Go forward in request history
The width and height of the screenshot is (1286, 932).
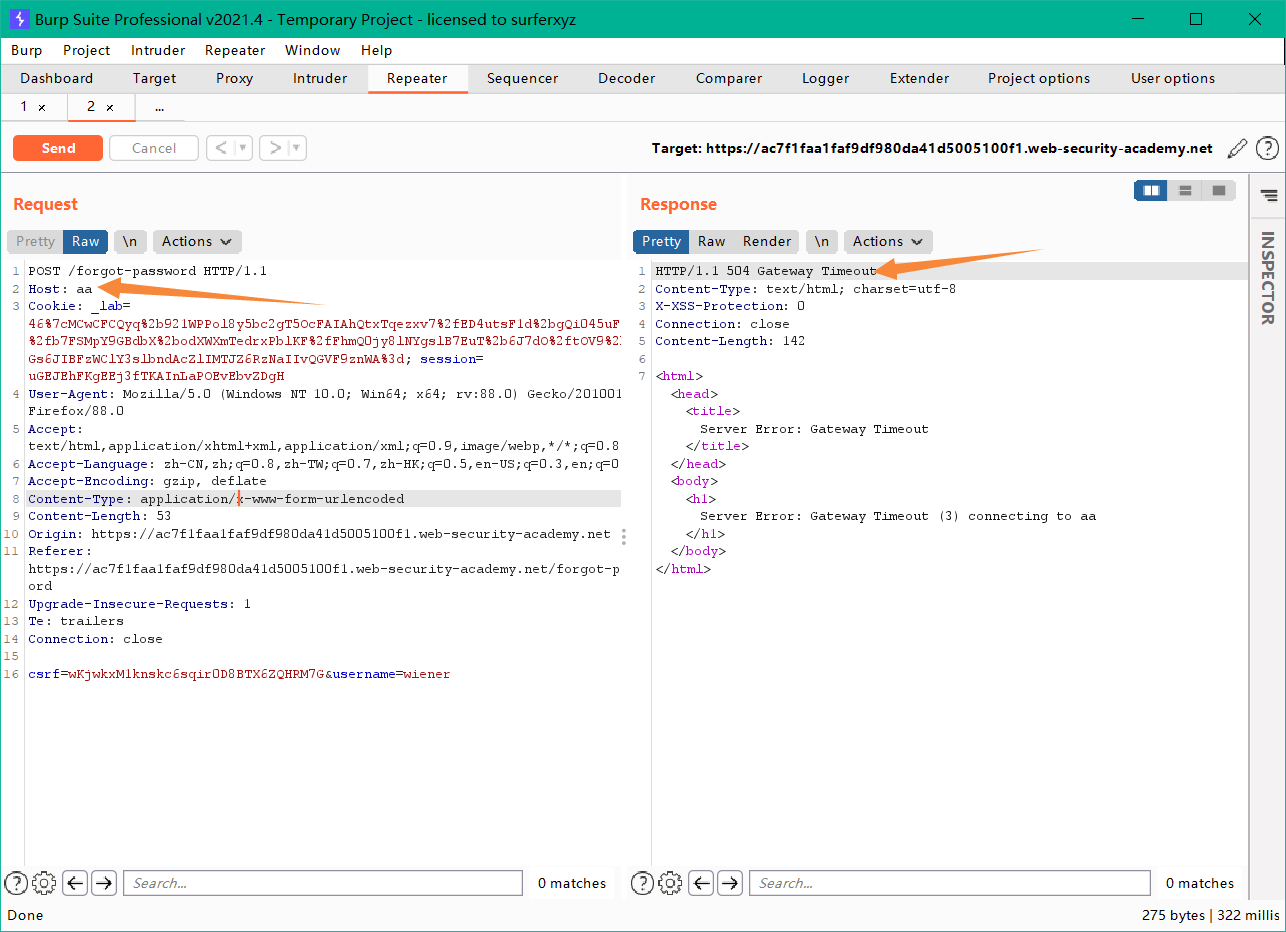coord(275,148)
